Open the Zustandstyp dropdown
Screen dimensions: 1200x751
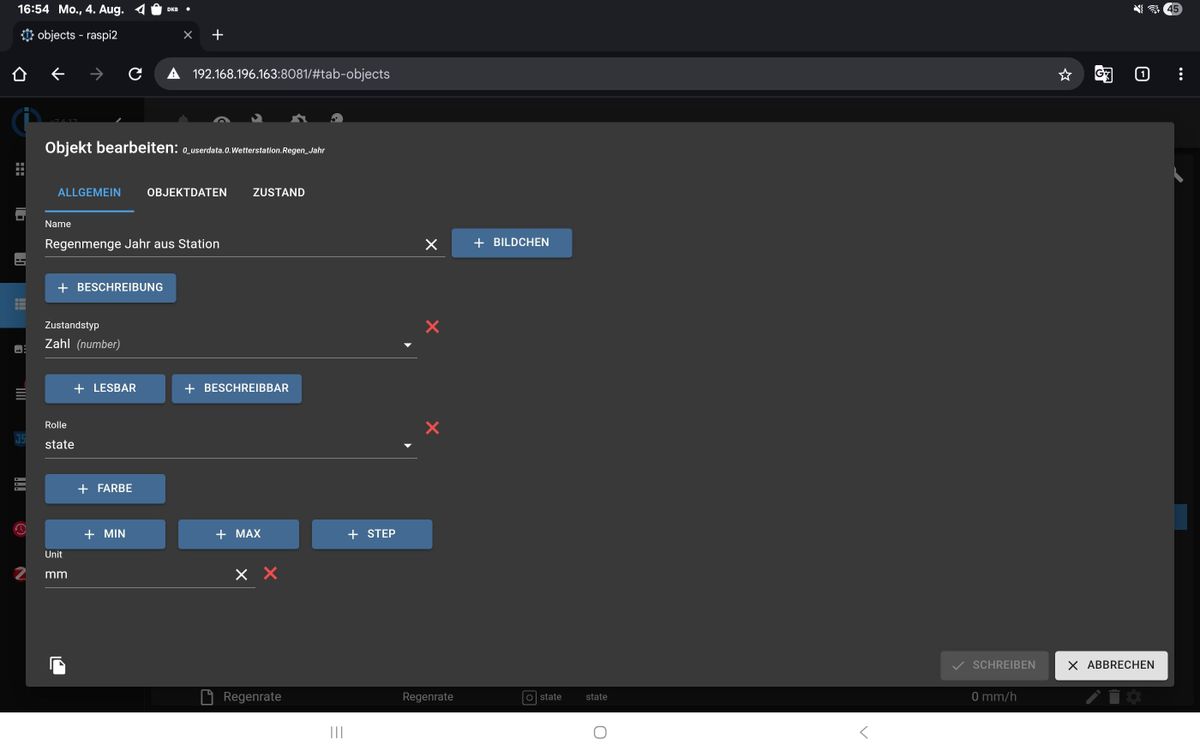point(231,344)
